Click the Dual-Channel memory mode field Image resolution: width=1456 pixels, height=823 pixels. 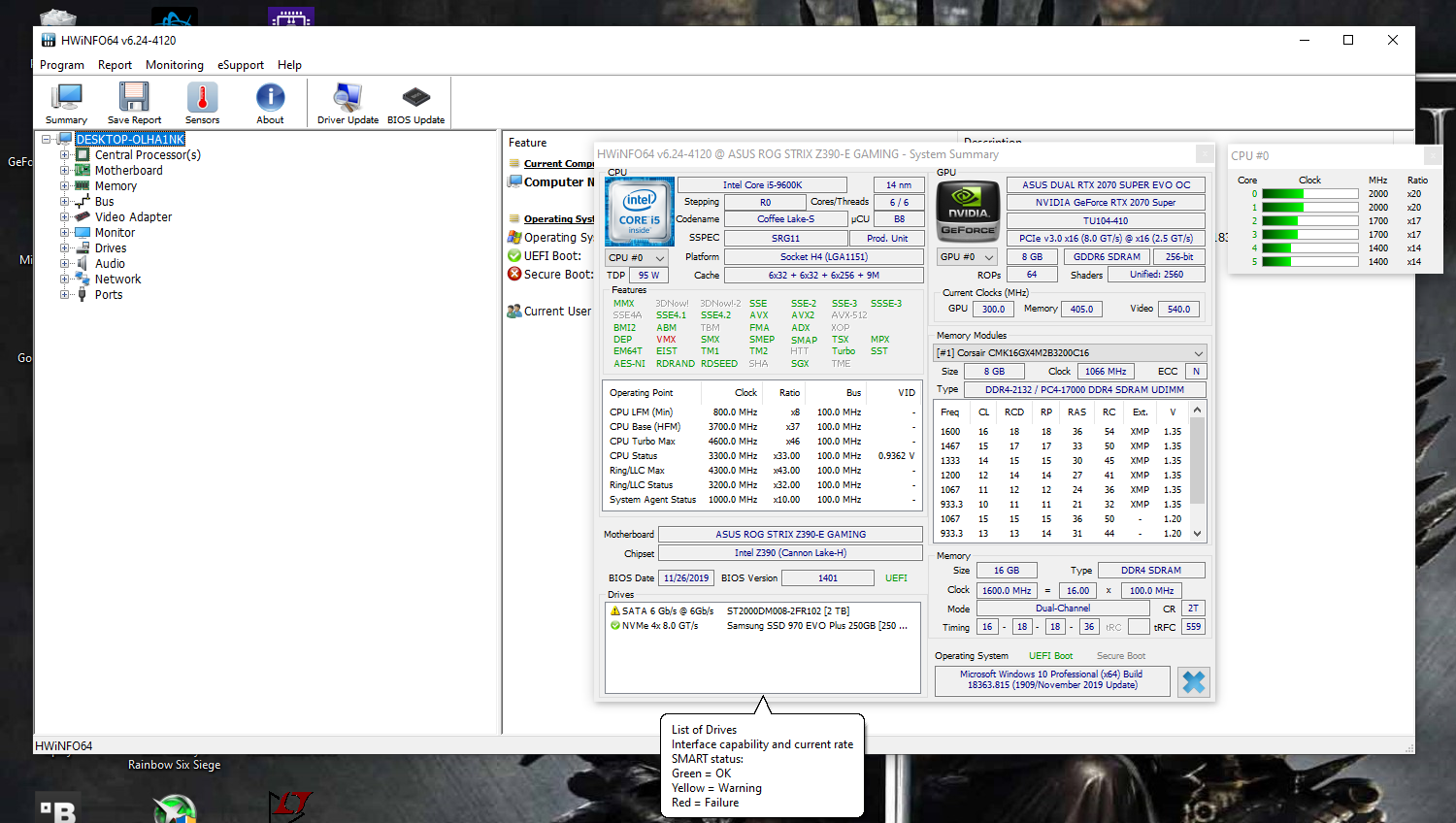point(1063,609)
